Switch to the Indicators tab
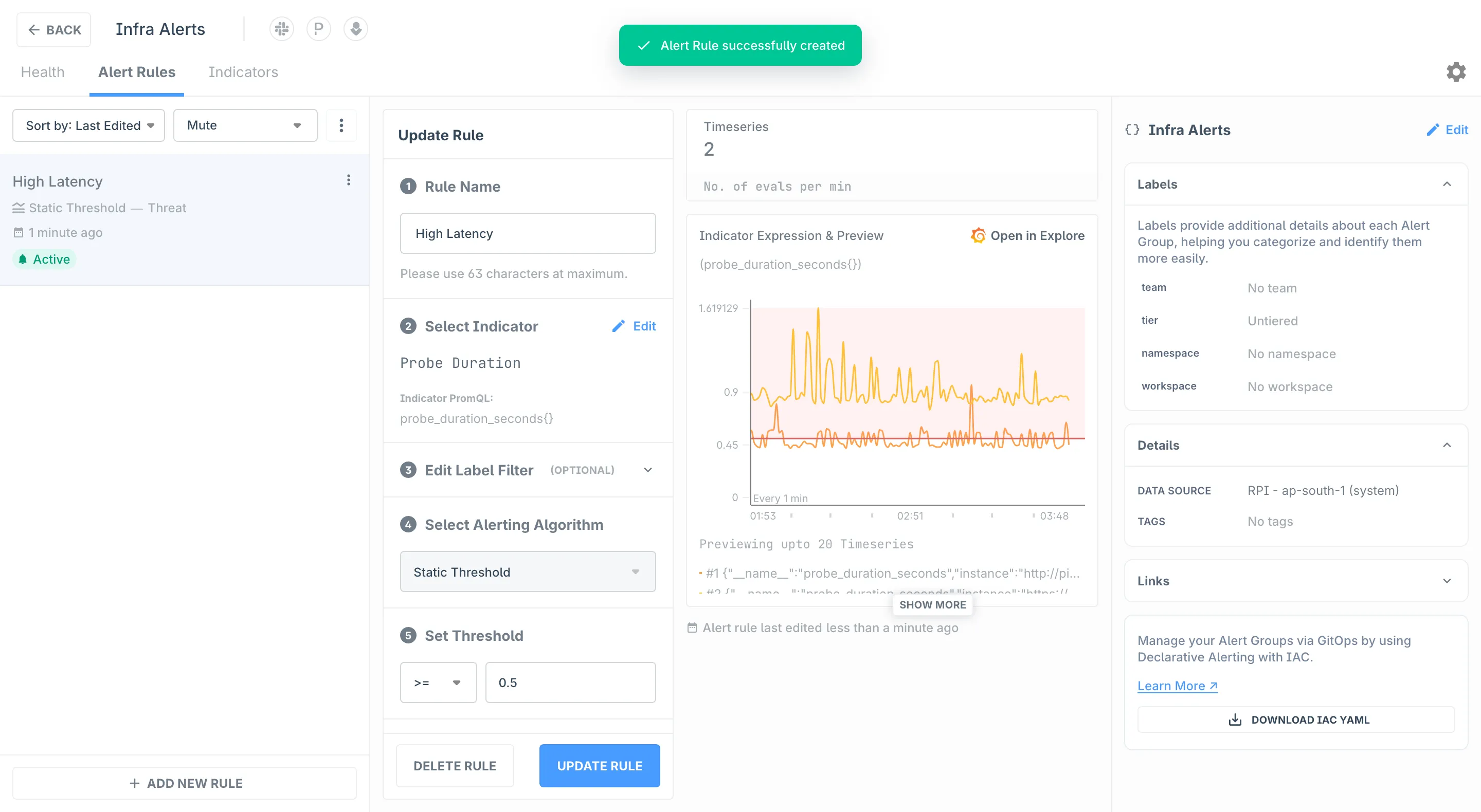The height and width of the screenshot is (812, 1481). point(243,72)
